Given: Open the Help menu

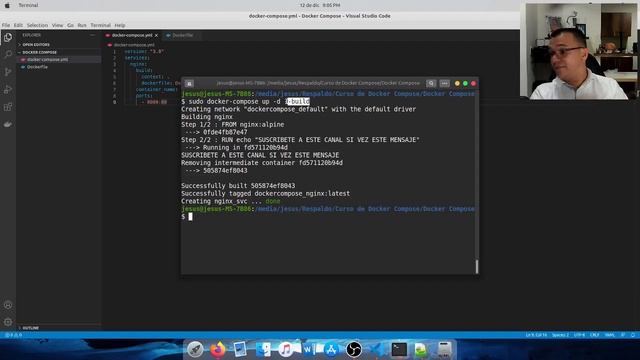Looking at the screenshot, I should click(120, 25).
